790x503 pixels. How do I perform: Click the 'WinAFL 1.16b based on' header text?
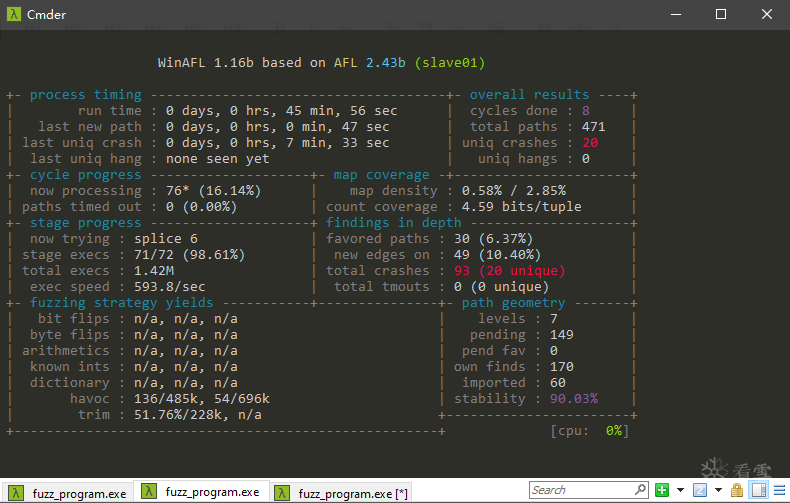pos(241,62)
